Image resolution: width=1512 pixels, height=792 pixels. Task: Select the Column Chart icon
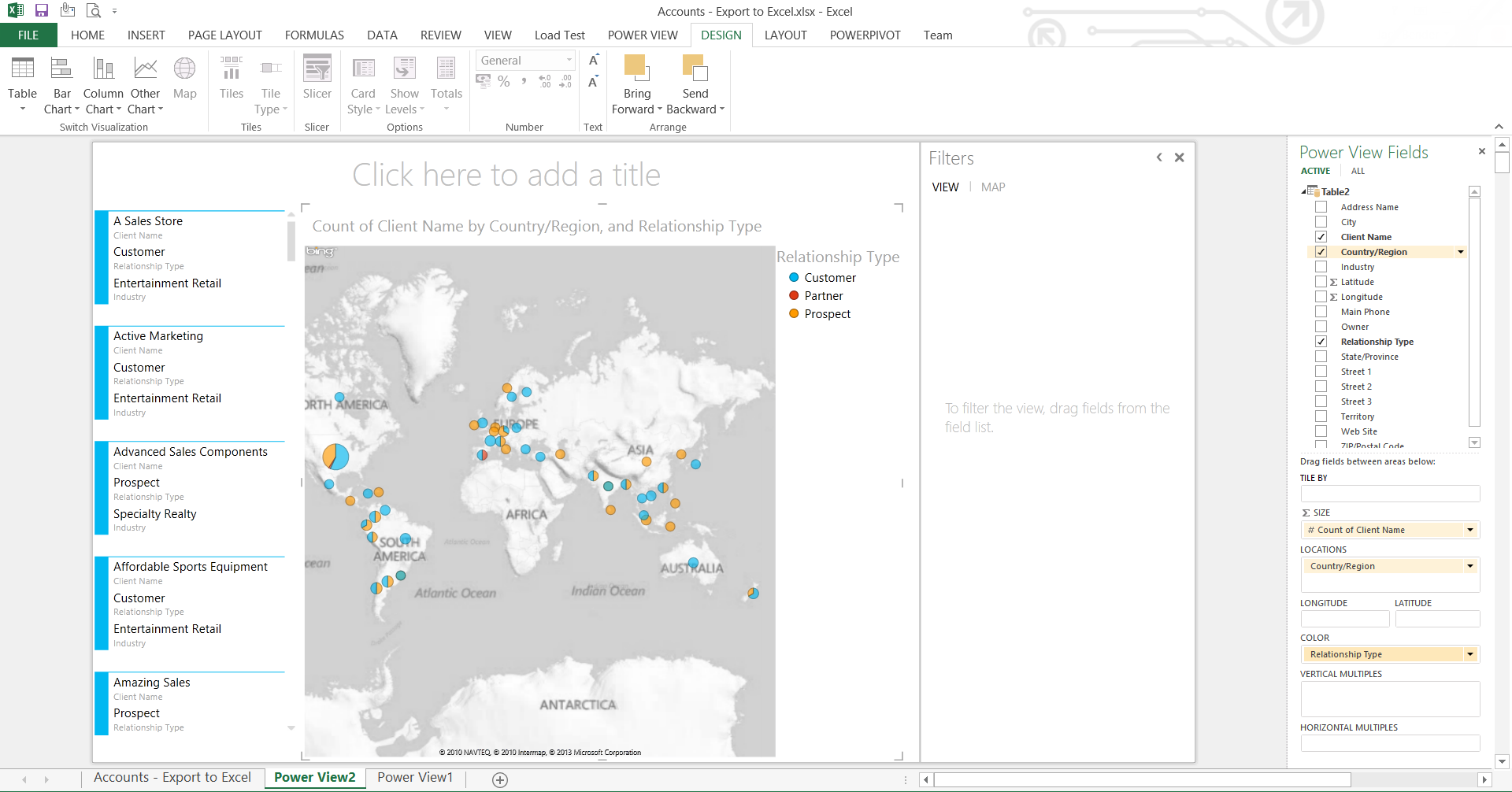coord(103,69)
